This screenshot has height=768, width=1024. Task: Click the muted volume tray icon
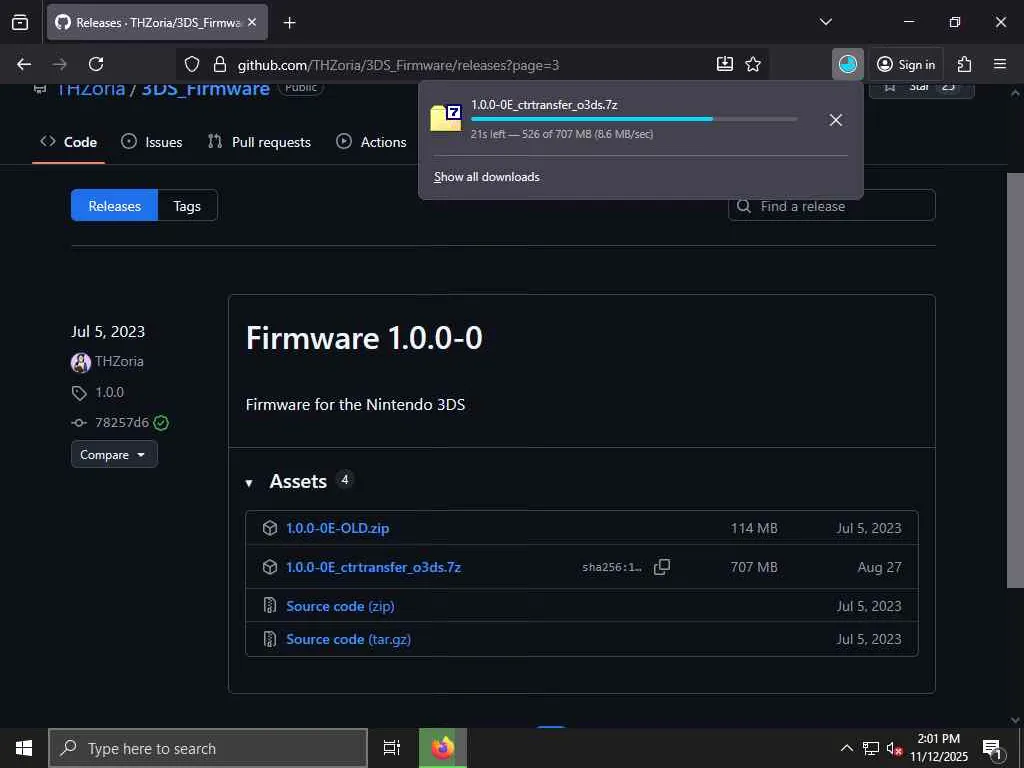tap(893, 748)
